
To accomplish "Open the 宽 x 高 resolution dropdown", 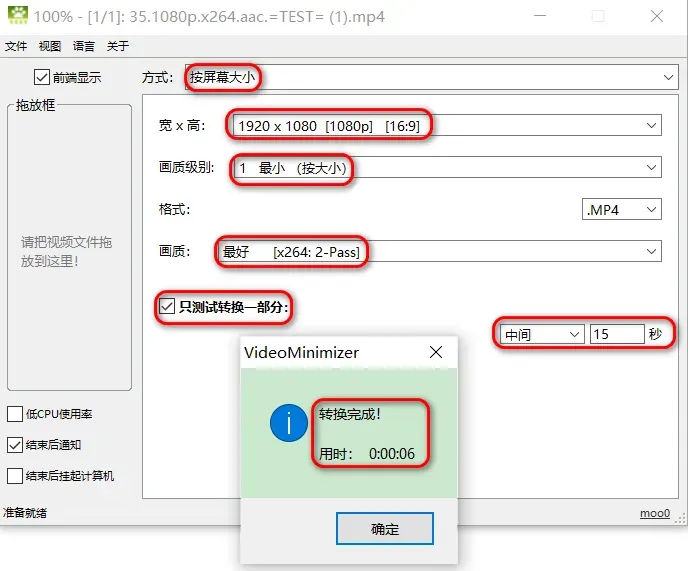I will tap(447, 126).
